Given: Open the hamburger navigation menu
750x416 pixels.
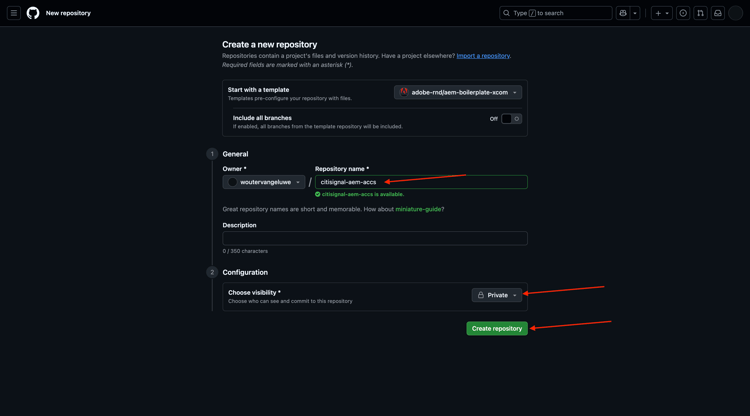Looking at the screenshot, I should pos(14,13).
